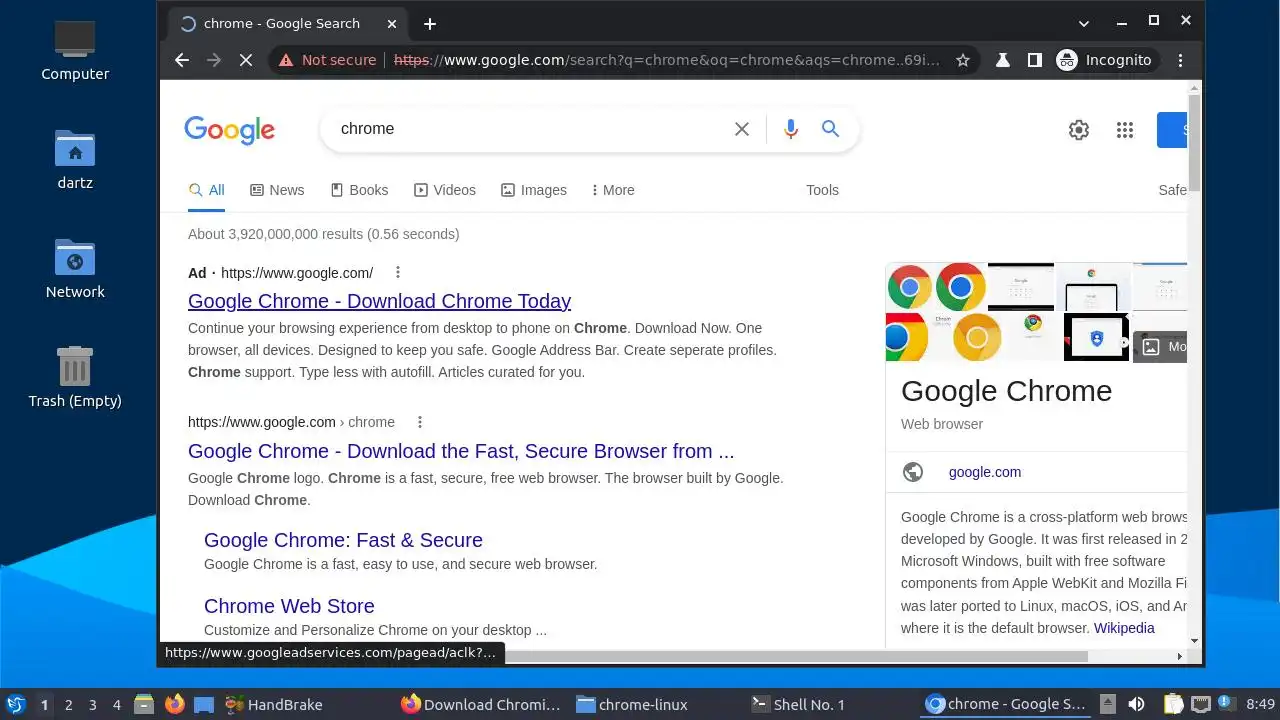Open the Computer desktop icon
The image size is (1280, 720).
click(75, 50)
